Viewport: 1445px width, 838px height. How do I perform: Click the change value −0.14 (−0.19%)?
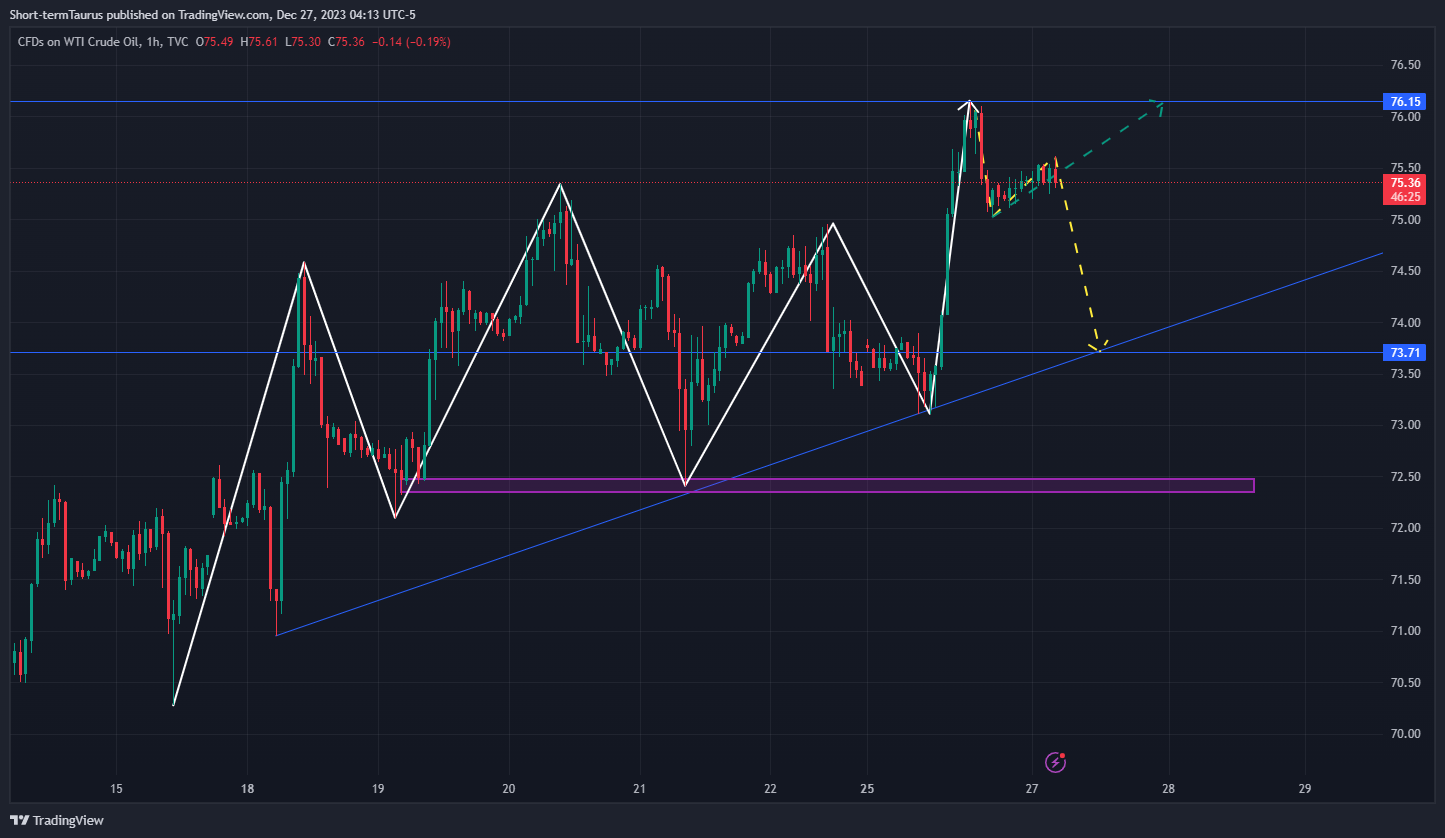410,42
